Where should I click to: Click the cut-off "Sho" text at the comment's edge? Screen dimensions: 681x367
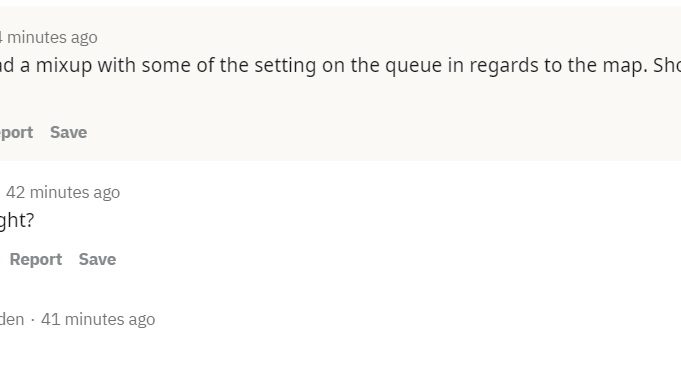667,66
